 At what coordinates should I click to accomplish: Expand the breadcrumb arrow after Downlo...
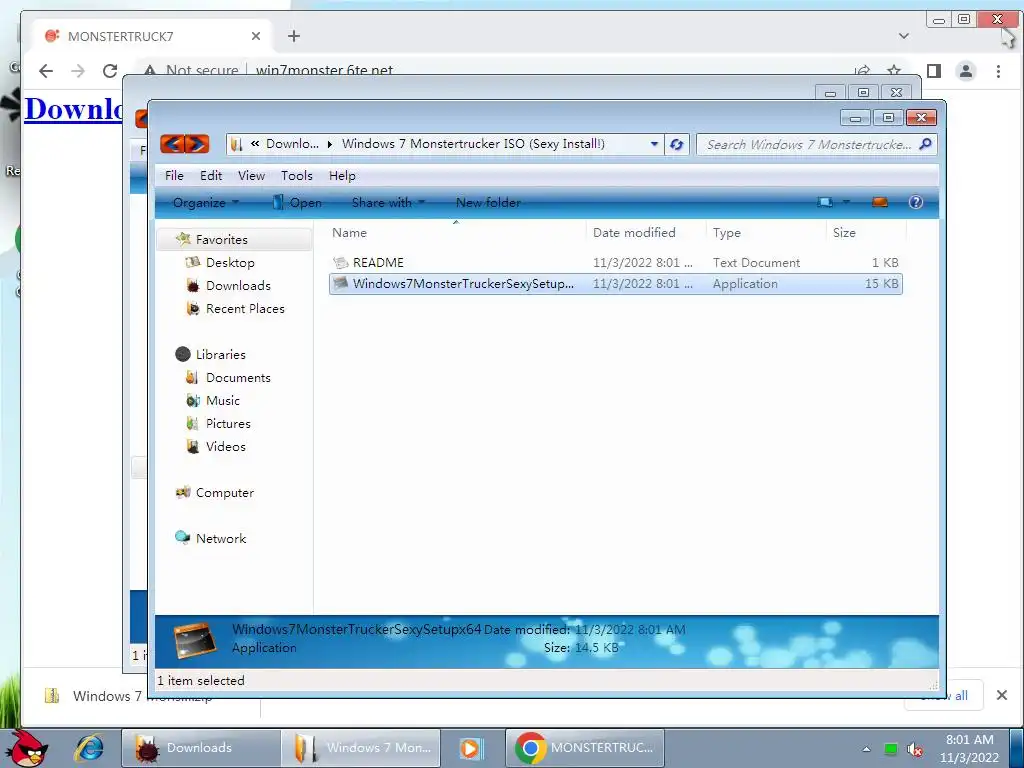[x=330, y=144]
